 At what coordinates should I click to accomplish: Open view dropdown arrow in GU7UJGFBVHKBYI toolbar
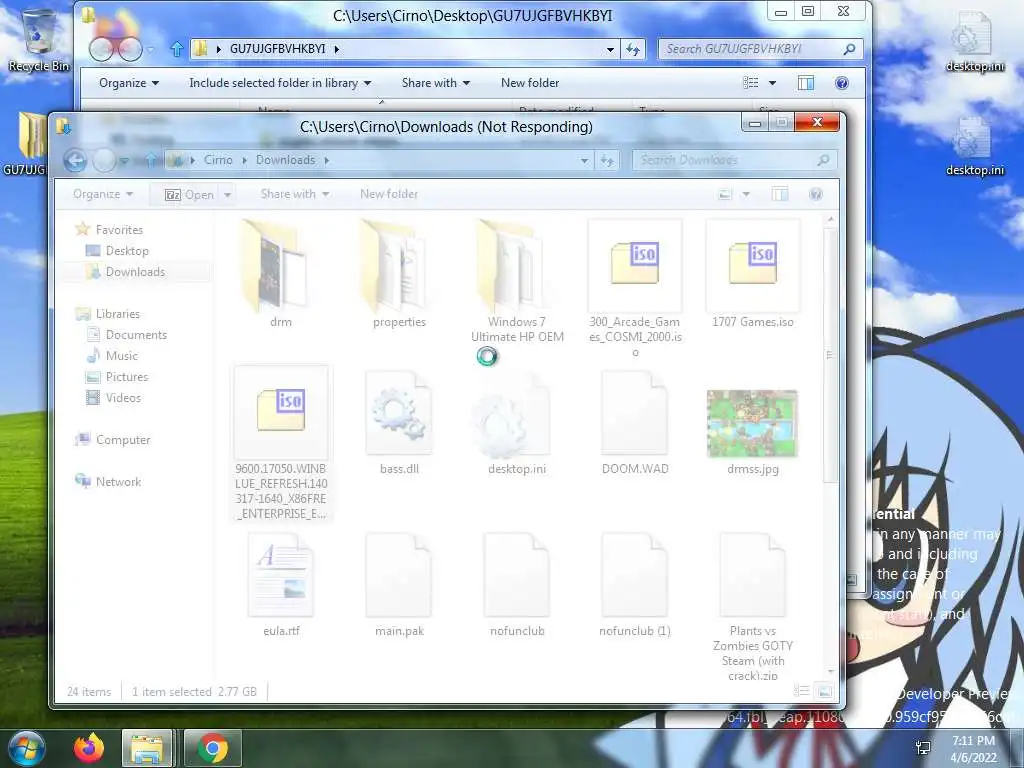(x=773, y=83)
